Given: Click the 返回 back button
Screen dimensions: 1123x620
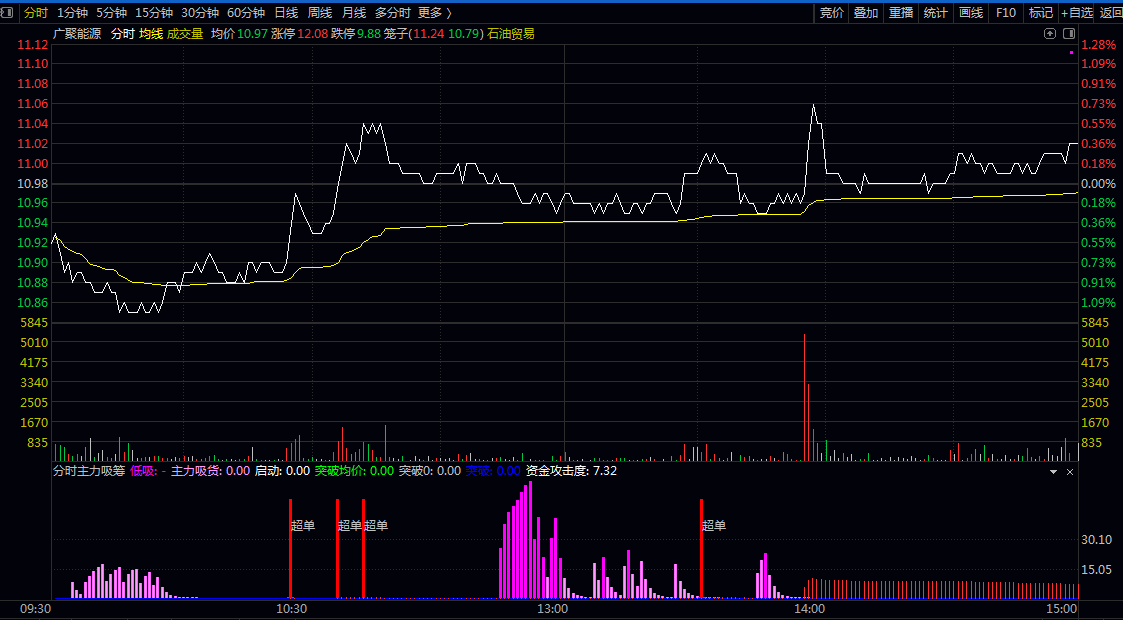Looking at the screenshot, I should click(x=1111, y=13).
